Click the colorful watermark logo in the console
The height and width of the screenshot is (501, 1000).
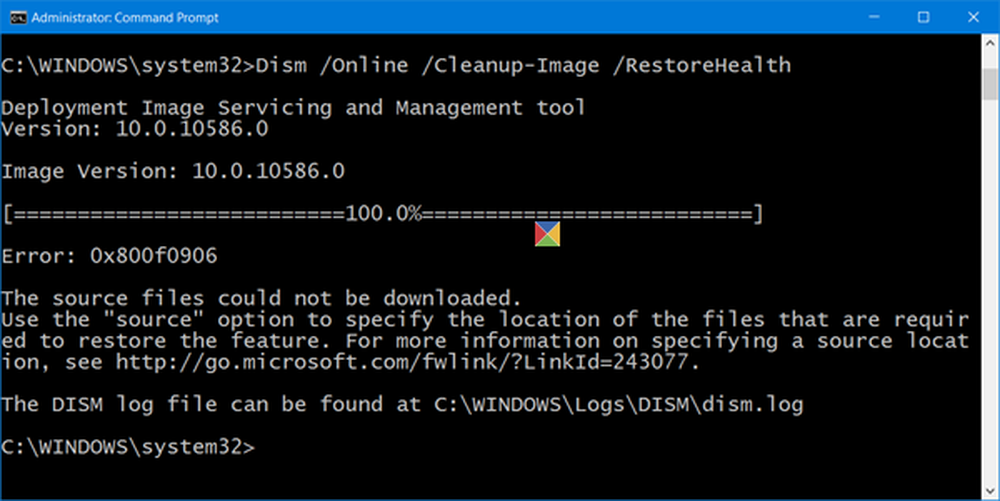[547, 234]
